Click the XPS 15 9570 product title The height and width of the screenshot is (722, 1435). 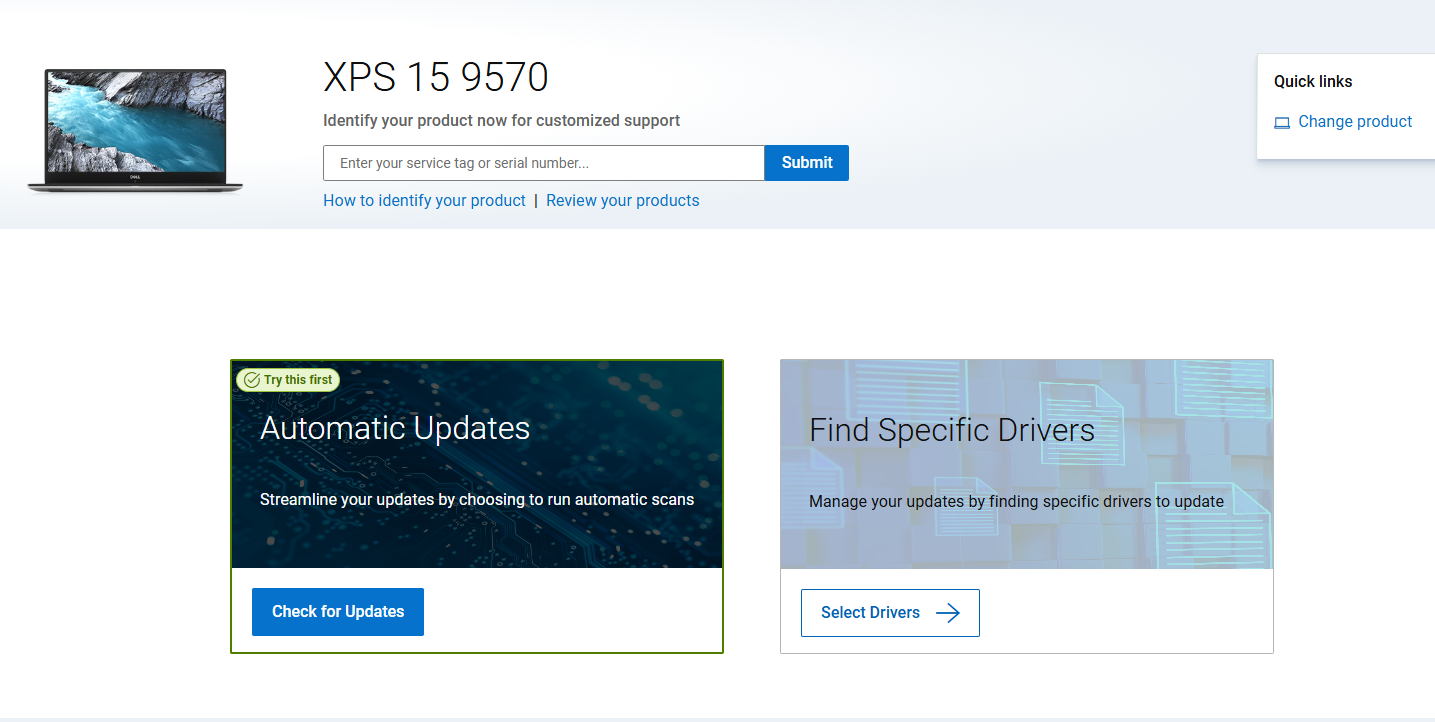pos(436,78)
